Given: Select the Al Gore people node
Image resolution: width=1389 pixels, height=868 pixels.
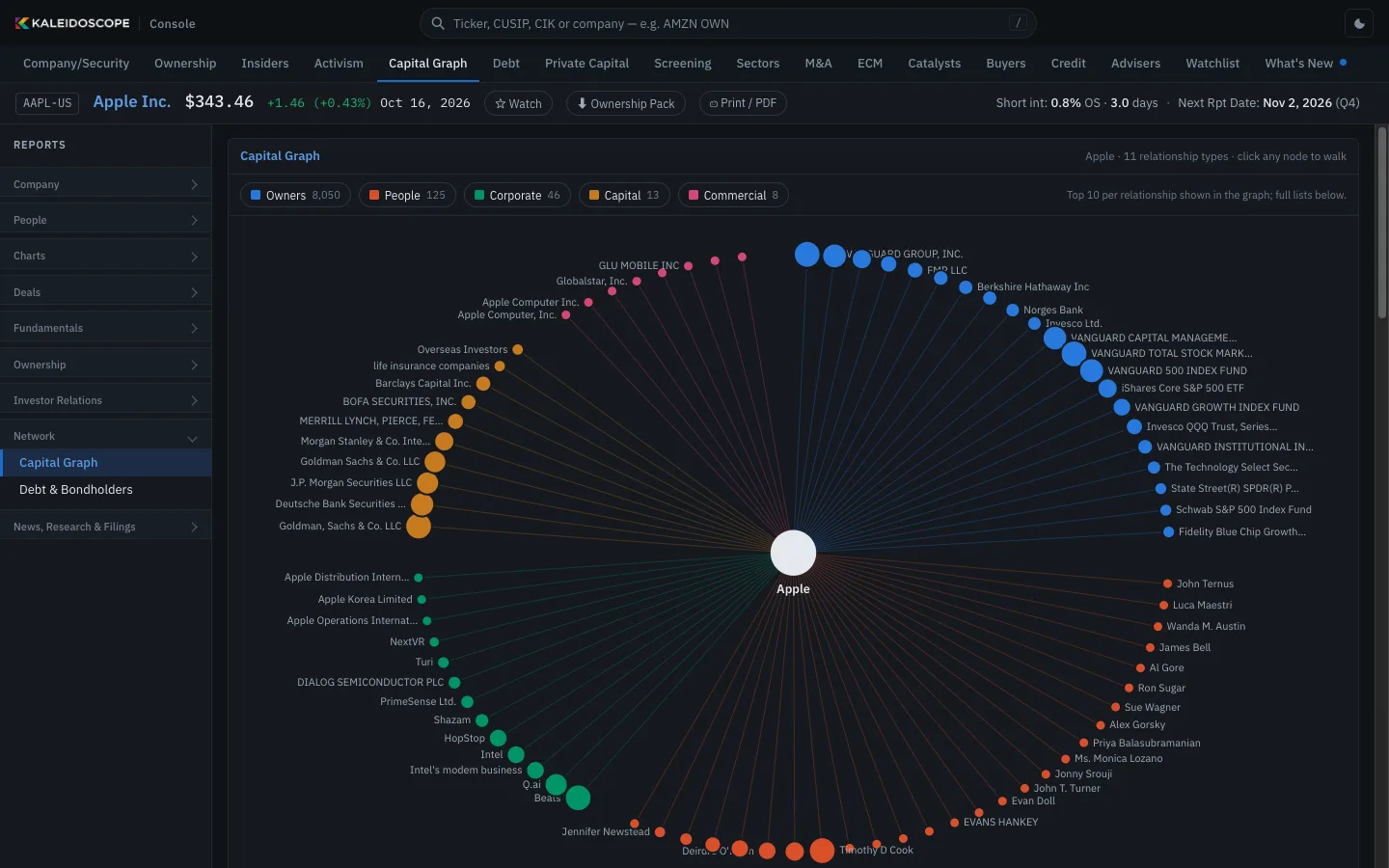Looking at the screenshot, I should click(x=1141, y=667).
